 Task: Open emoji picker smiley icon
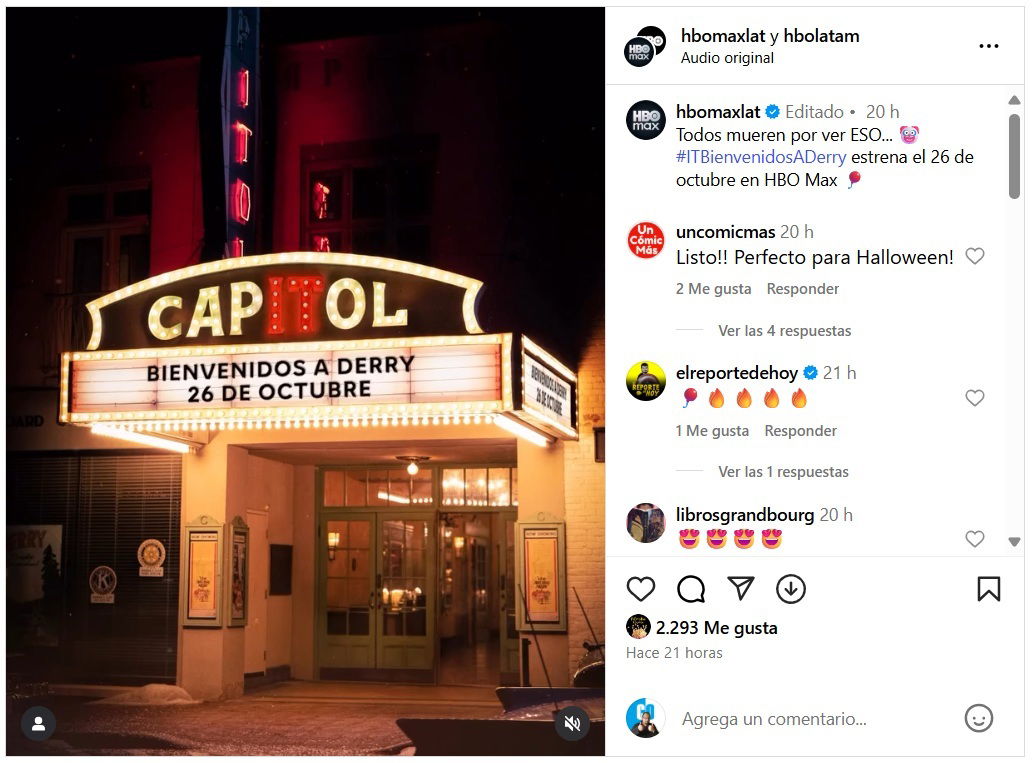(x=978, y=718)
